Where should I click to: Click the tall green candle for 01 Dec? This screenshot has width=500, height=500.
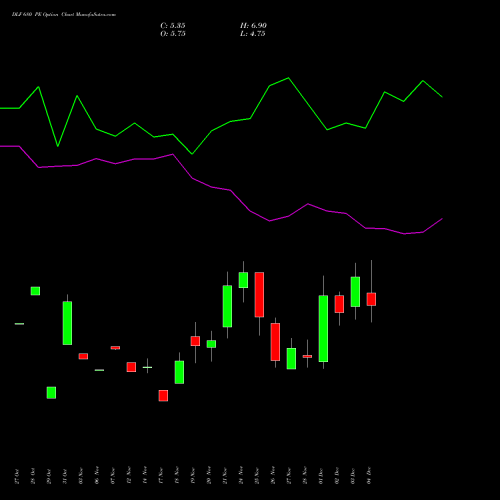pyautogui.click(x=323, y=328)
